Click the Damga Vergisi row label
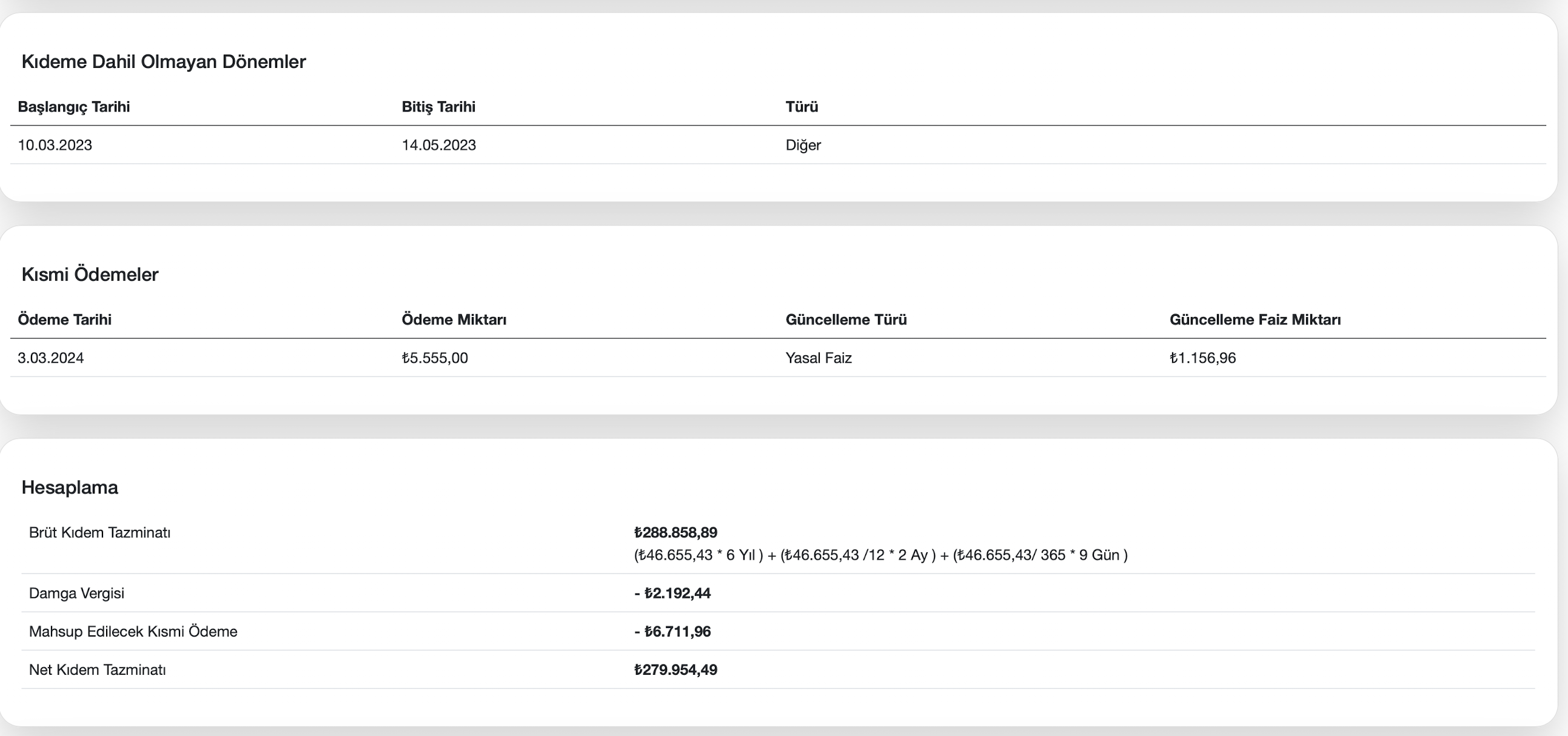Screen dimensions: 1568x736 tap(76, 593)
